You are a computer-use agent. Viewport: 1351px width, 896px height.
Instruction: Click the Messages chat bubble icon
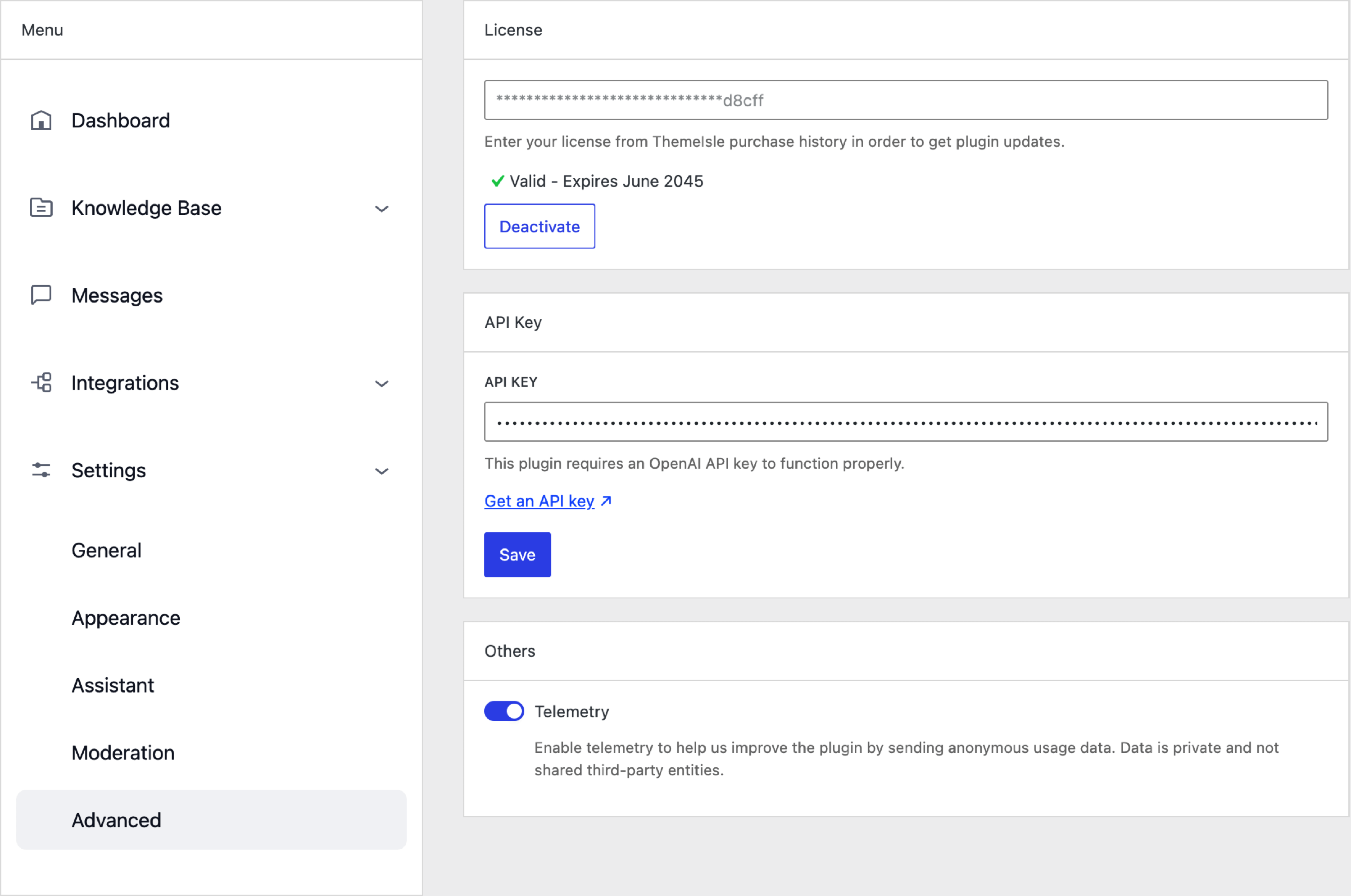click(41, 295)
